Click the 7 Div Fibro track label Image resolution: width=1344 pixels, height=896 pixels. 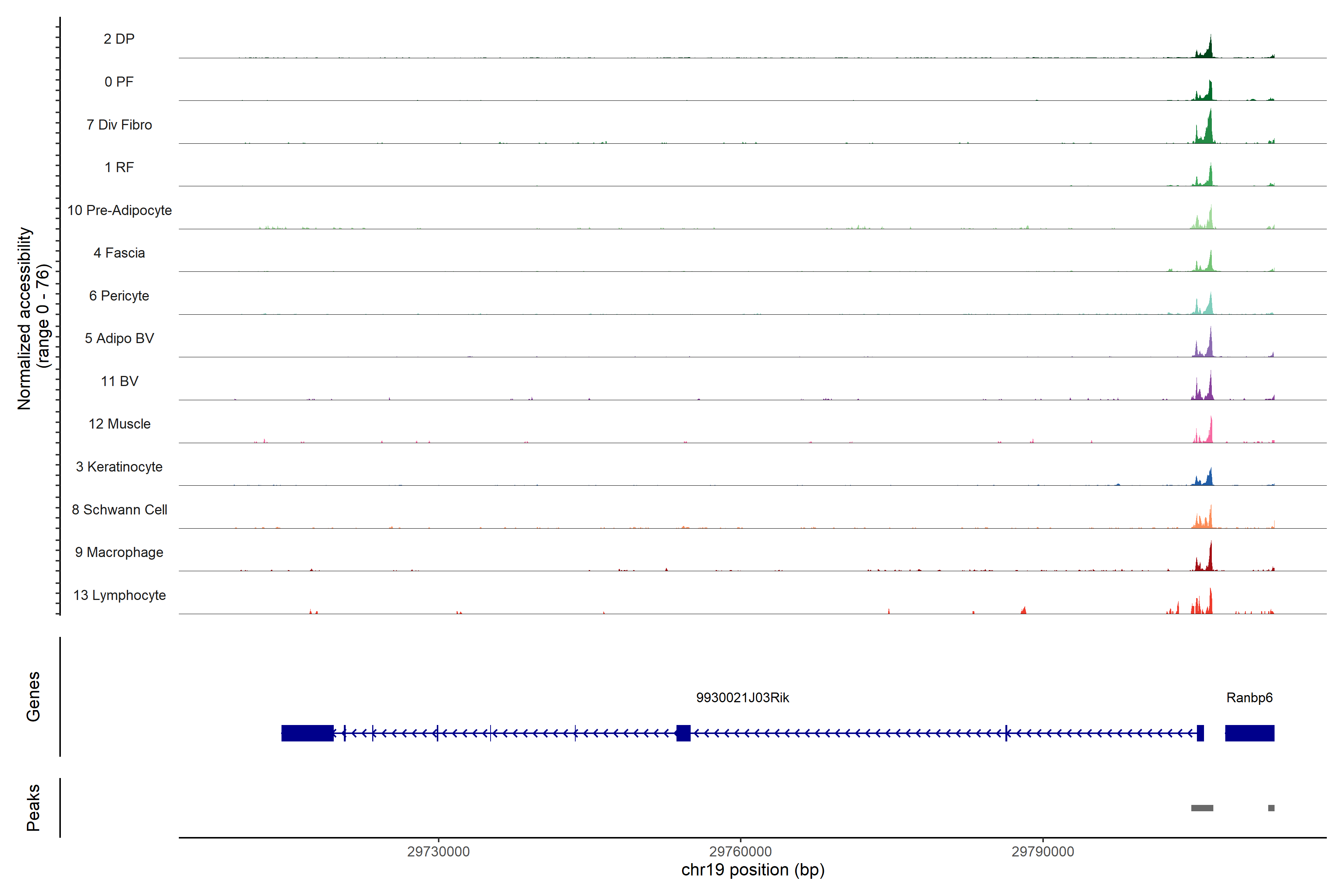[x=119, y=125]
